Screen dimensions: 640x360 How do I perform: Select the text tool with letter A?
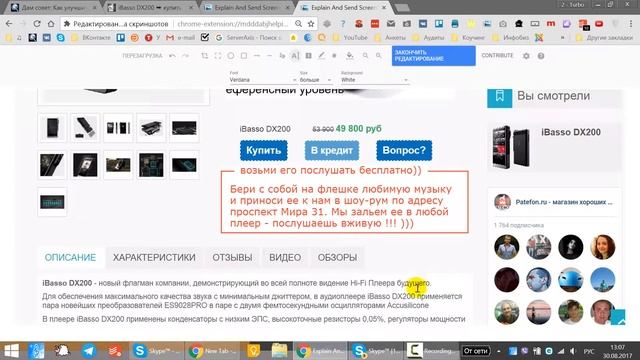295,56
